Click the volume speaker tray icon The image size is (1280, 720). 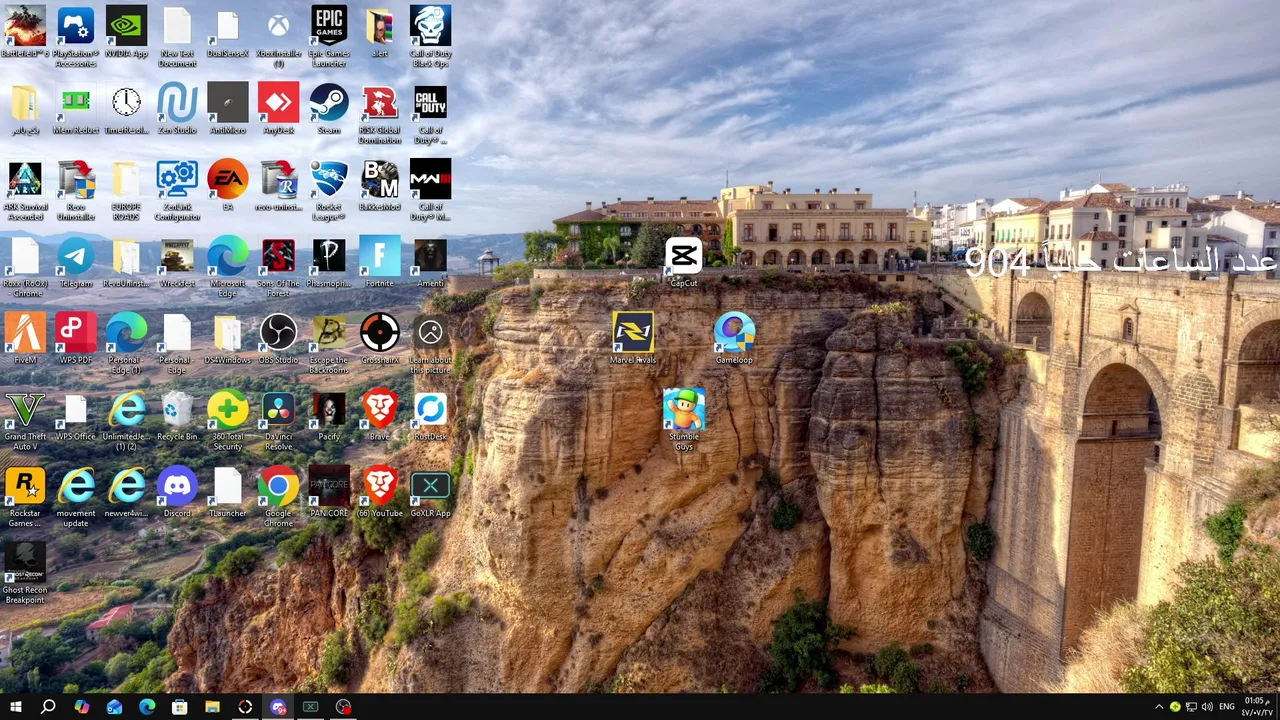tap(1207, 707)
